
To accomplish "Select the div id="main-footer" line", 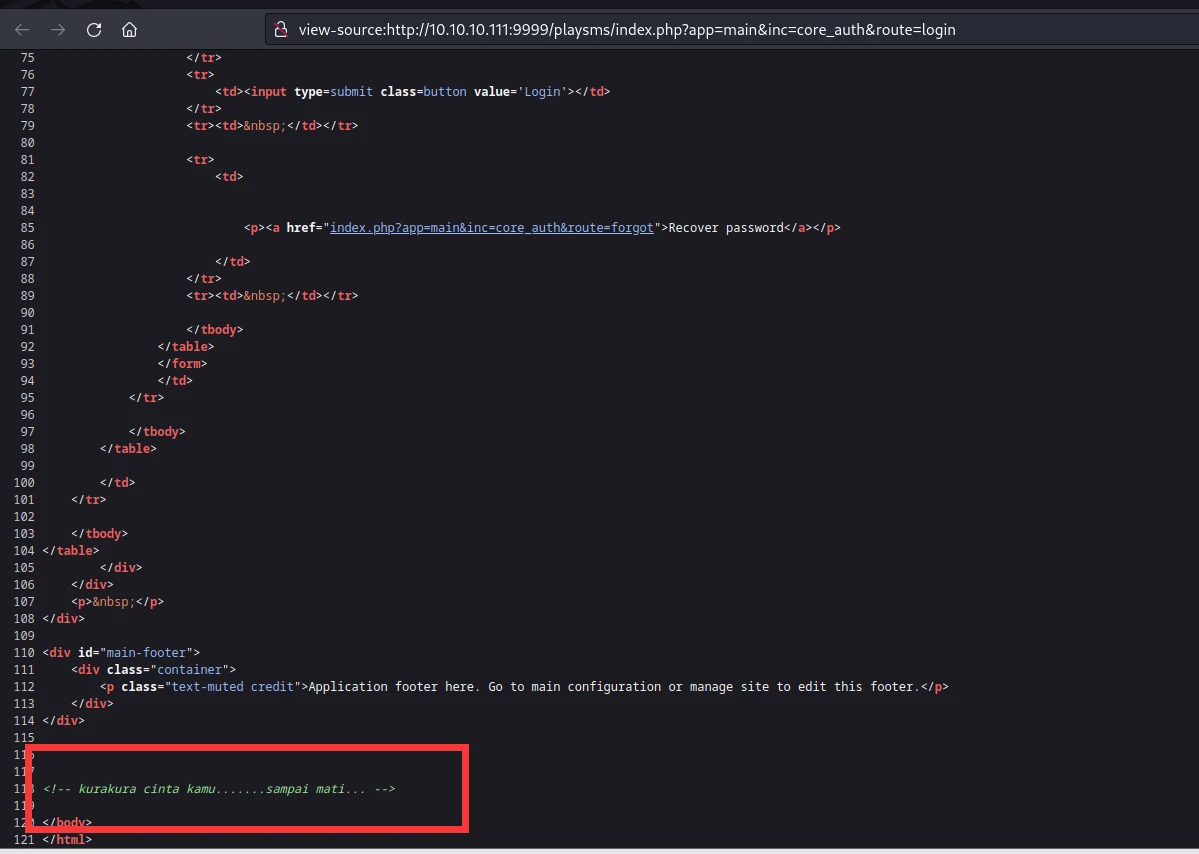I will [122, 653].
